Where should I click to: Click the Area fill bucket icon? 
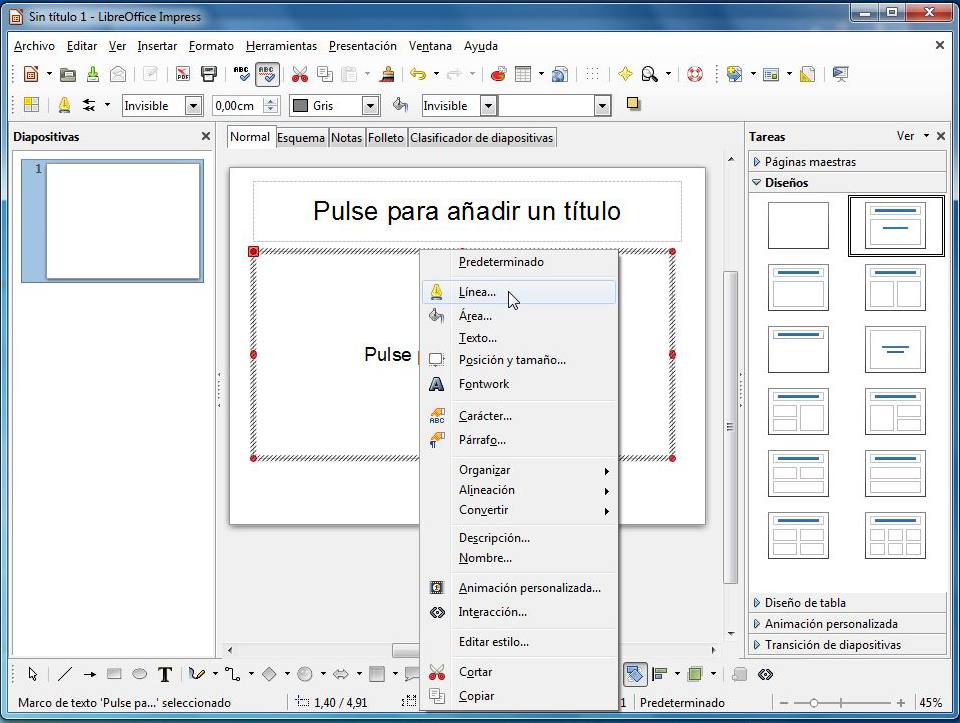pyautogui.click(x=400, y=105)
